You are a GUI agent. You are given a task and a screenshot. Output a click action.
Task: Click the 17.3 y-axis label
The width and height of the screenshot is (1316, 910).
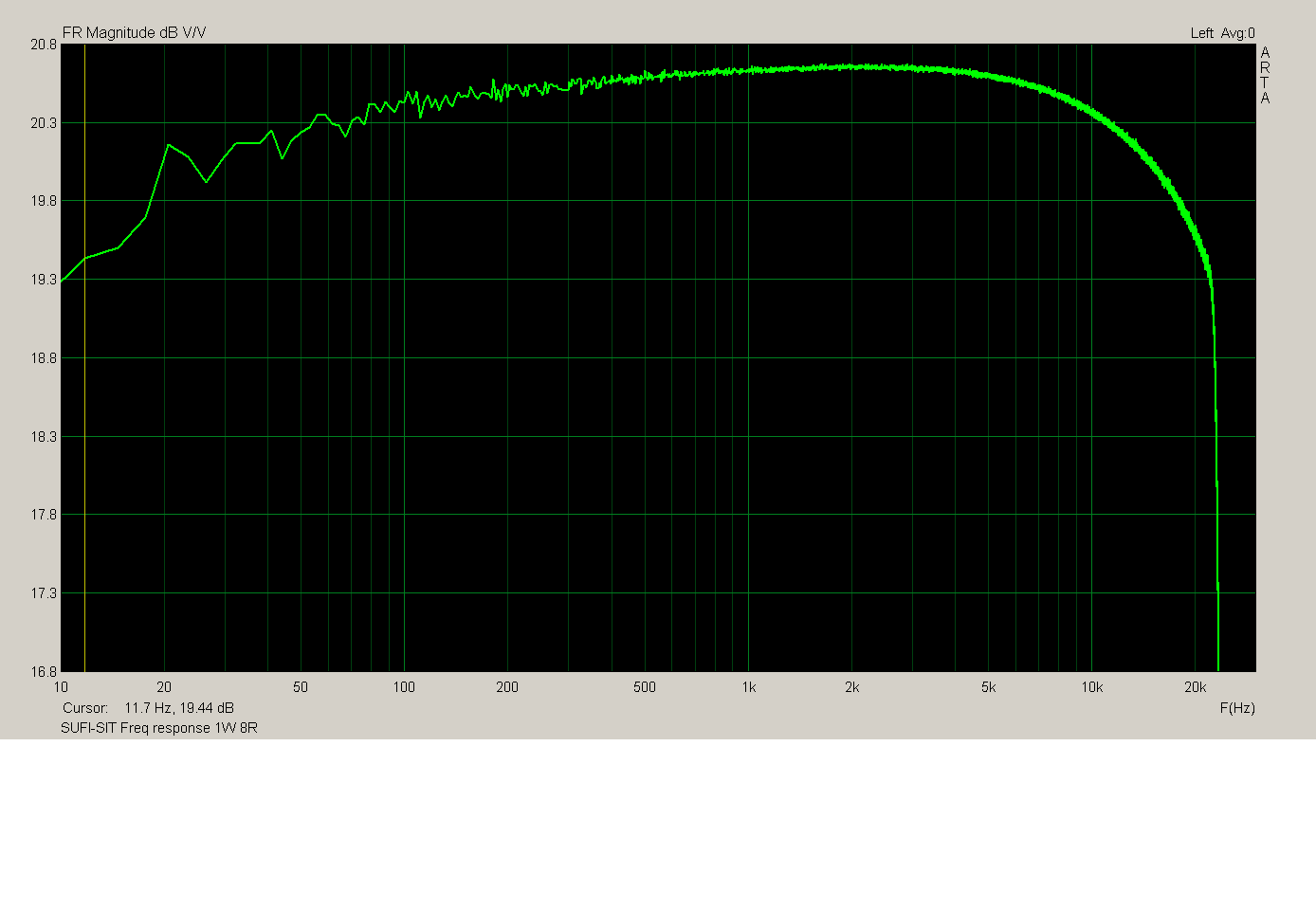pyautogui.click(x=44, y=593)
